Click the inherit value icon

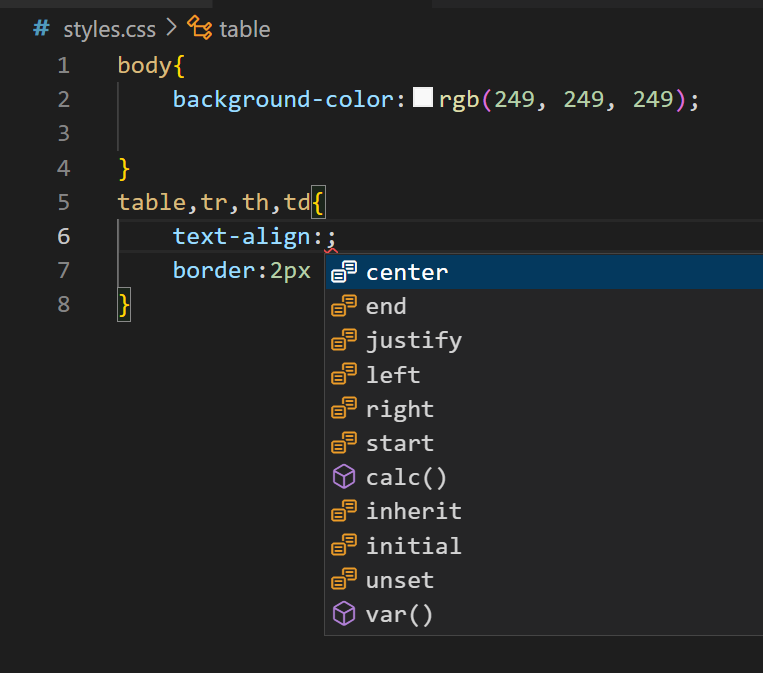(344, 511)
